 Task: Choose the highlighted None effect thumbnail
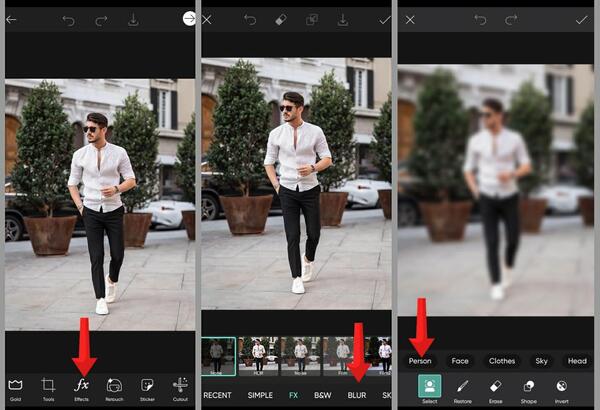[218, 356]
